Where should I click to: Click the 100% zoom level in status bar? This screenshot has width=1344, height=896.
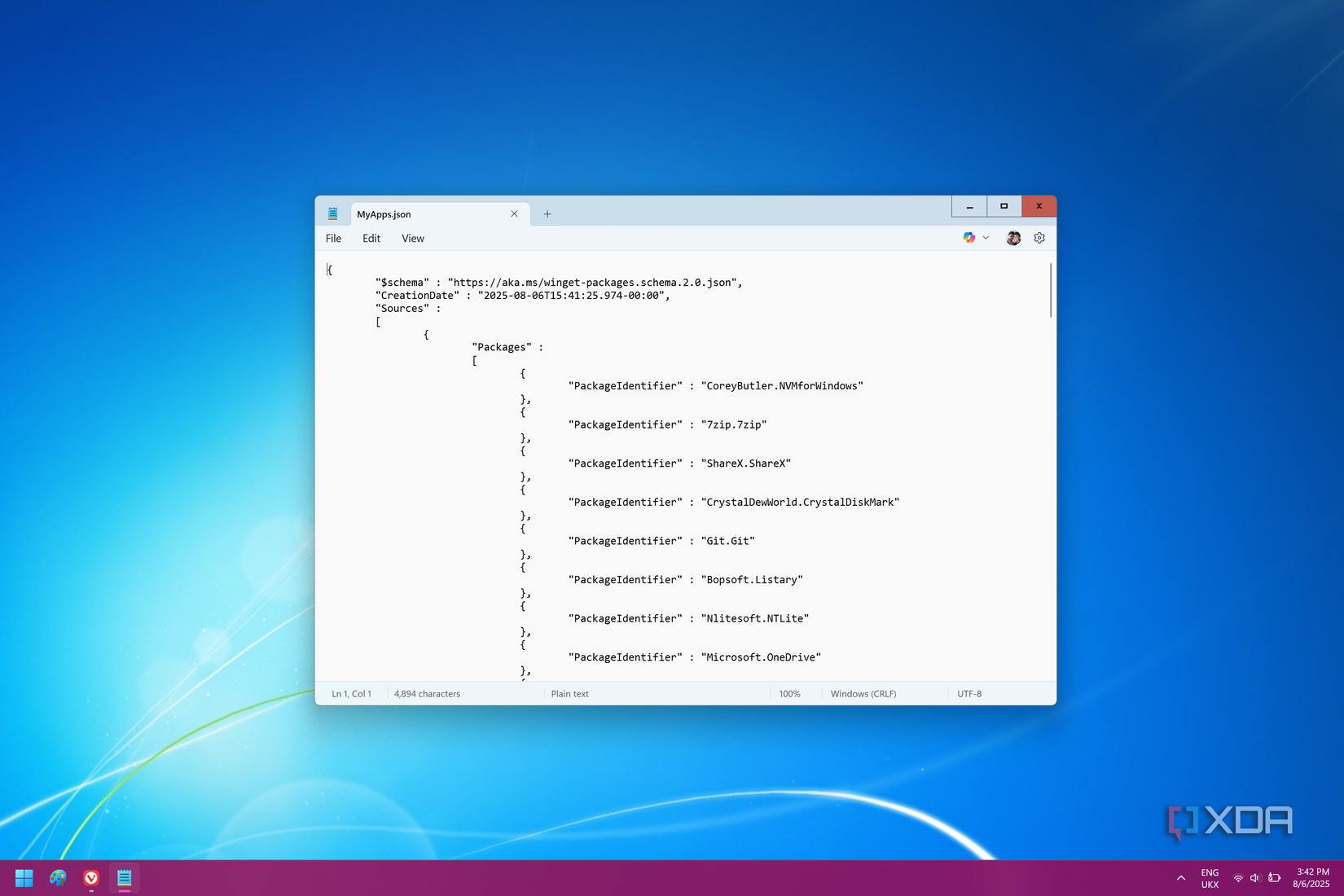[788, 693]
